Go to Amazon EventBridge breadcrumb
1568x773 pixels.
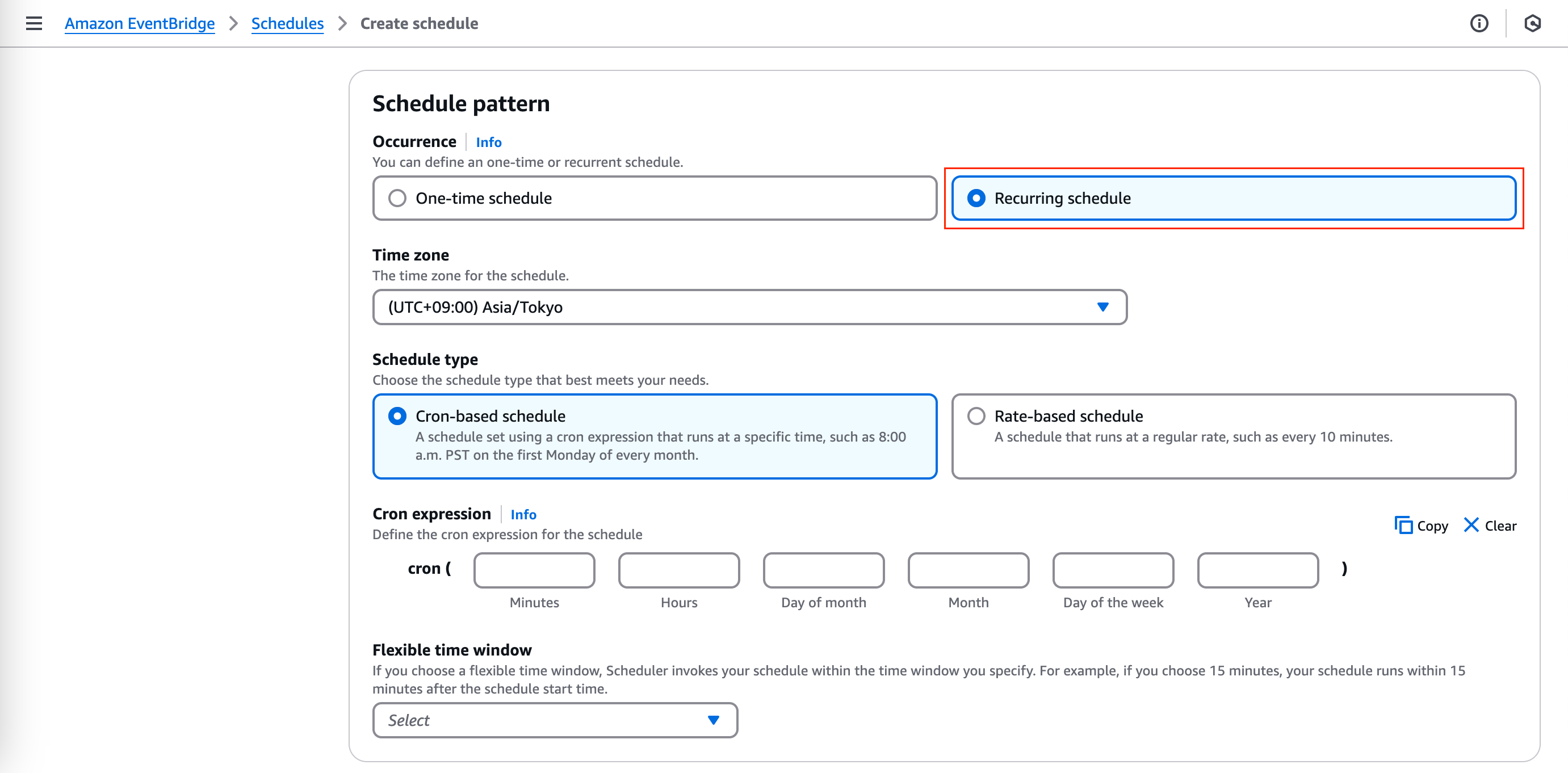(x=140, y=23)
